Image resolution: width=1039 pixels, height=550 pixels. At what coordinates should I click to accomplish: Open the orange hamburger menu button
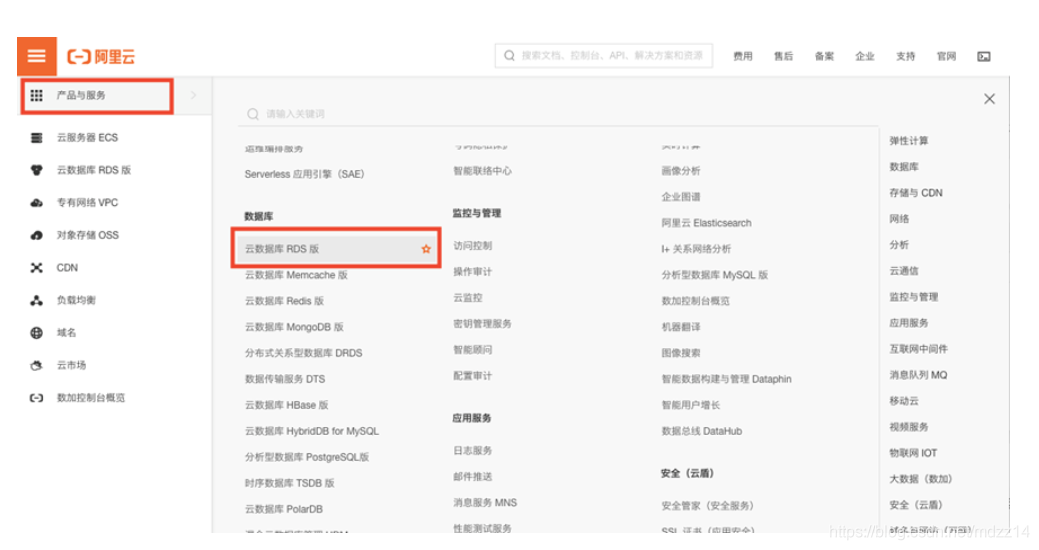click(36, 56)
